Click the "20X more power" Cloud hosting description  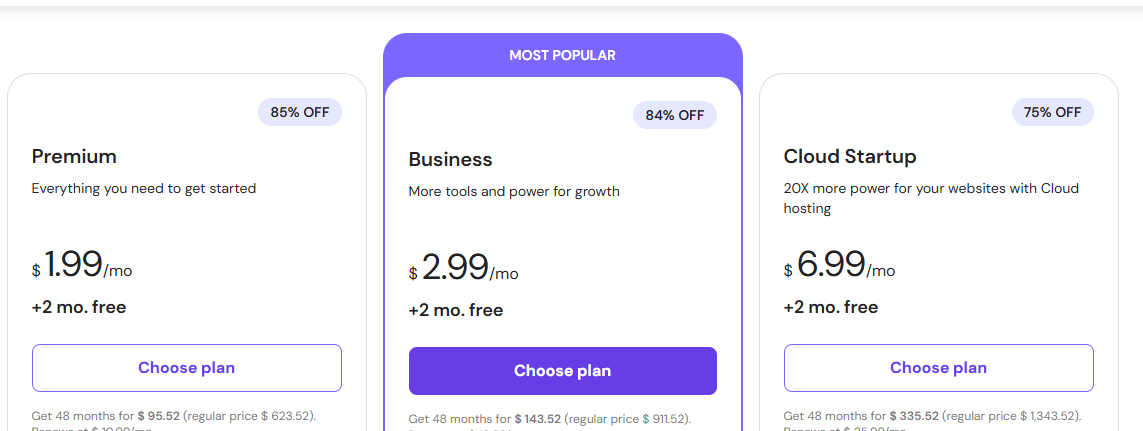(x=930, y=198)
